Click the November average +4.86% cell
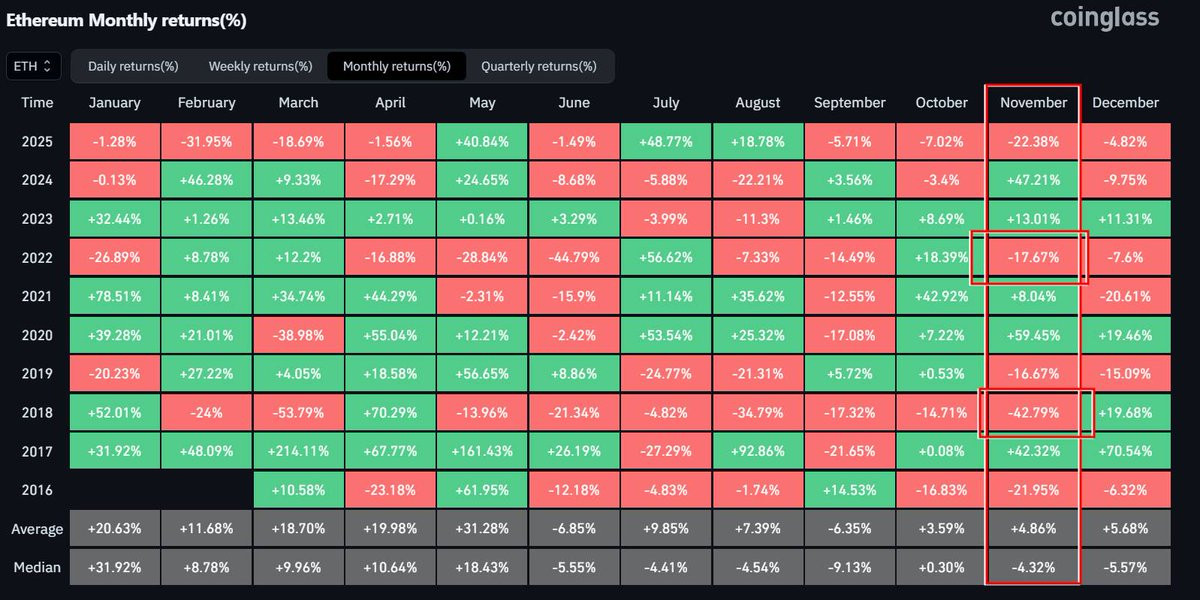The width and height of the screenshot is (1200, 600). click(1033, 529)
